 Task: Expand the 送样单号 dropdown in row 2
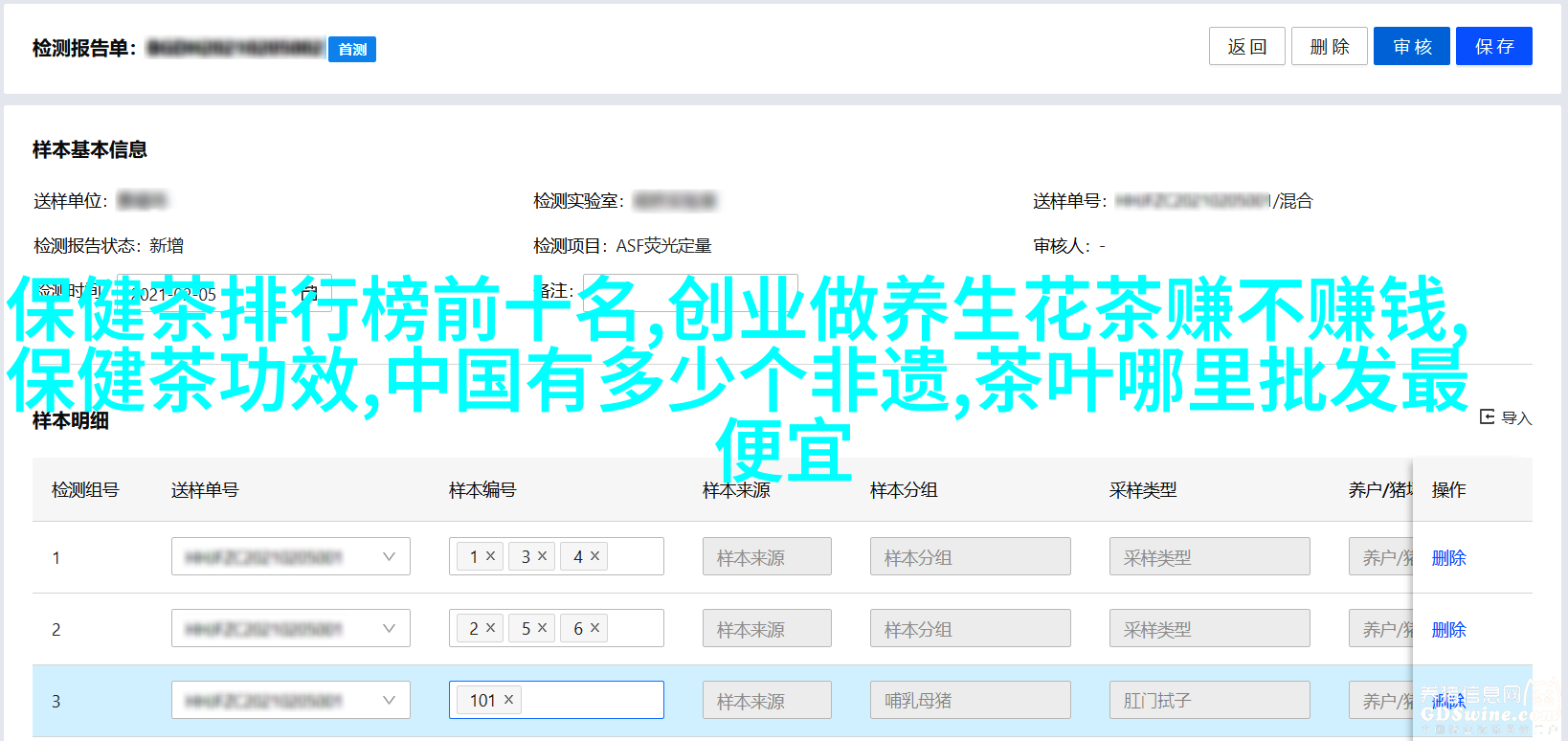[x=389, y=628]
